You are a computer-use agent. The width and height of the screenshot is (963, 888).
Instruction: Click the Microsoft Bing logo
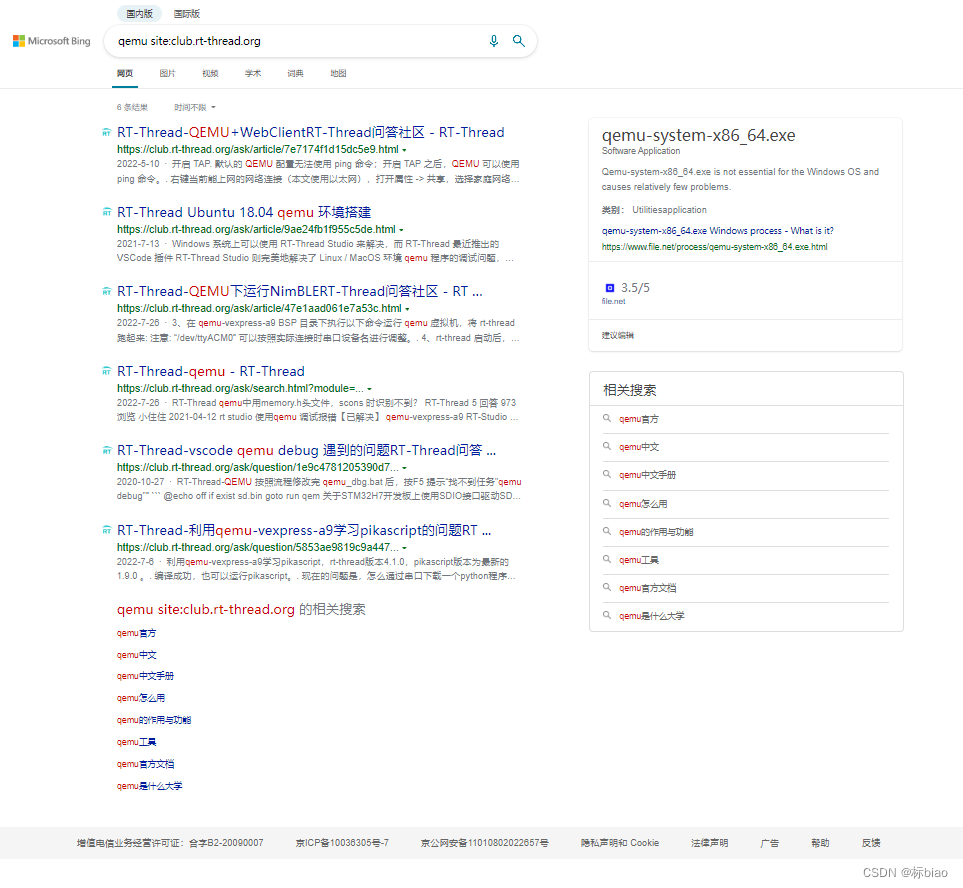[52, 41]
